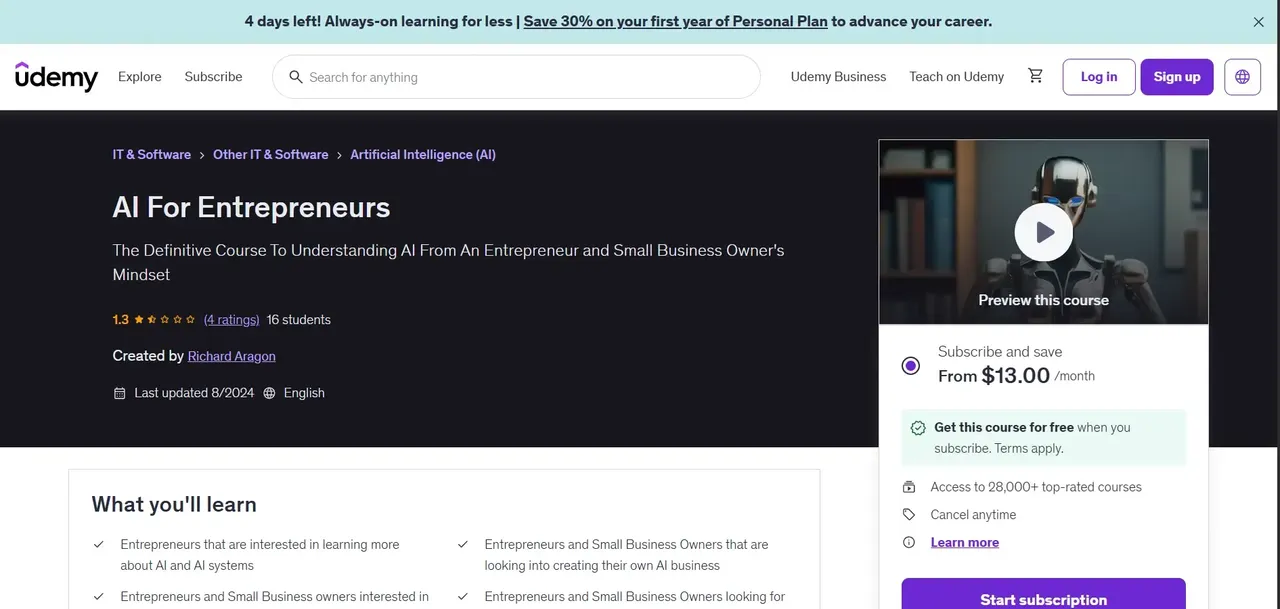Click the Cancel anytime text

coord(973,515)
